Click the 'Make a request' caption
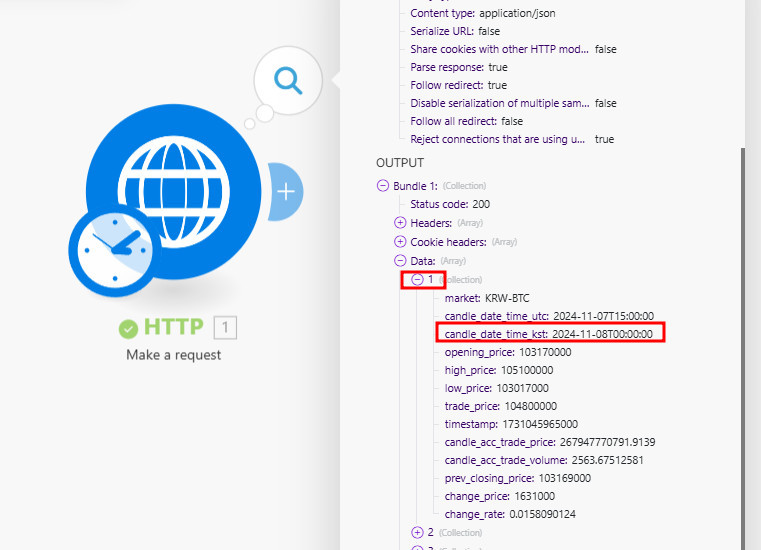The height and width of the screenshot is (550, 761). (x=173, y=355)
